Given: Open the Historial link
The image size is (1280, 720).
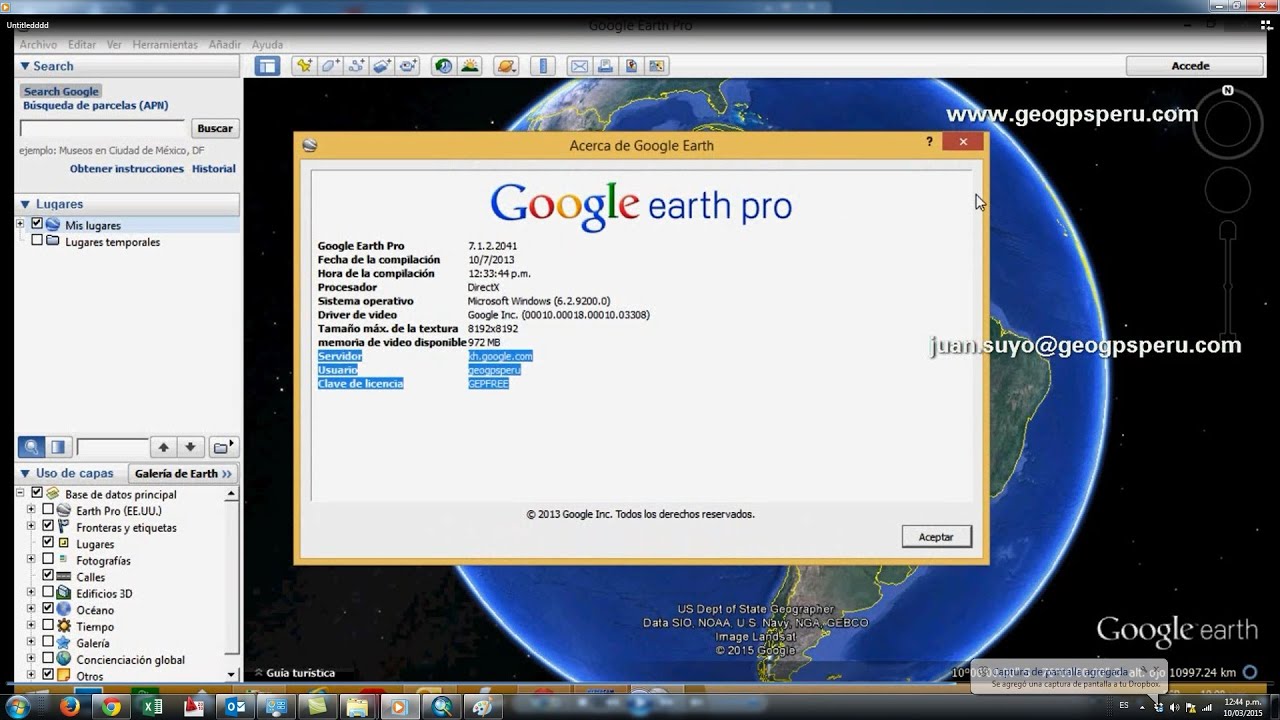Looking at the screenshot, I should 214,169.
